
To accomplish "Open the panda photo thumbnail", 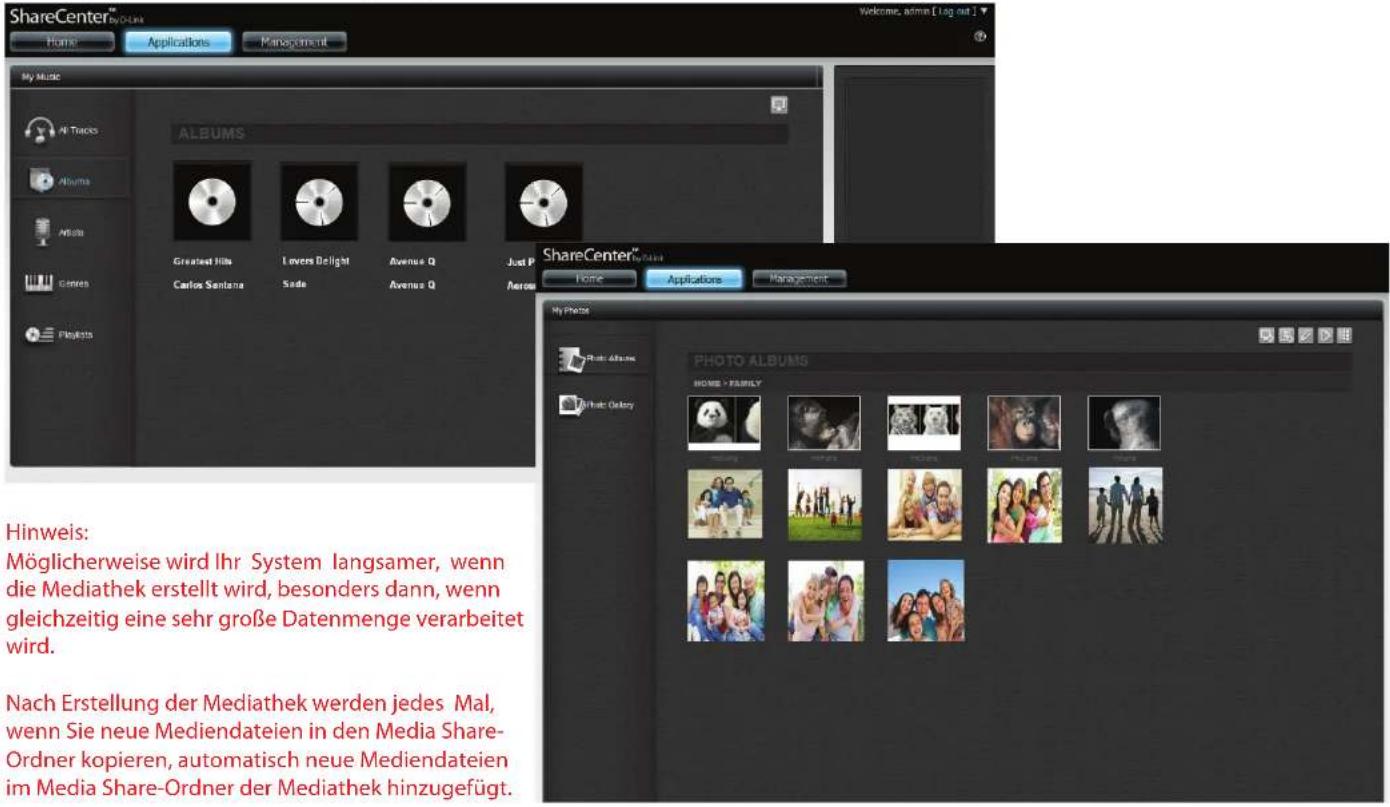I will [x=724, y=423].
